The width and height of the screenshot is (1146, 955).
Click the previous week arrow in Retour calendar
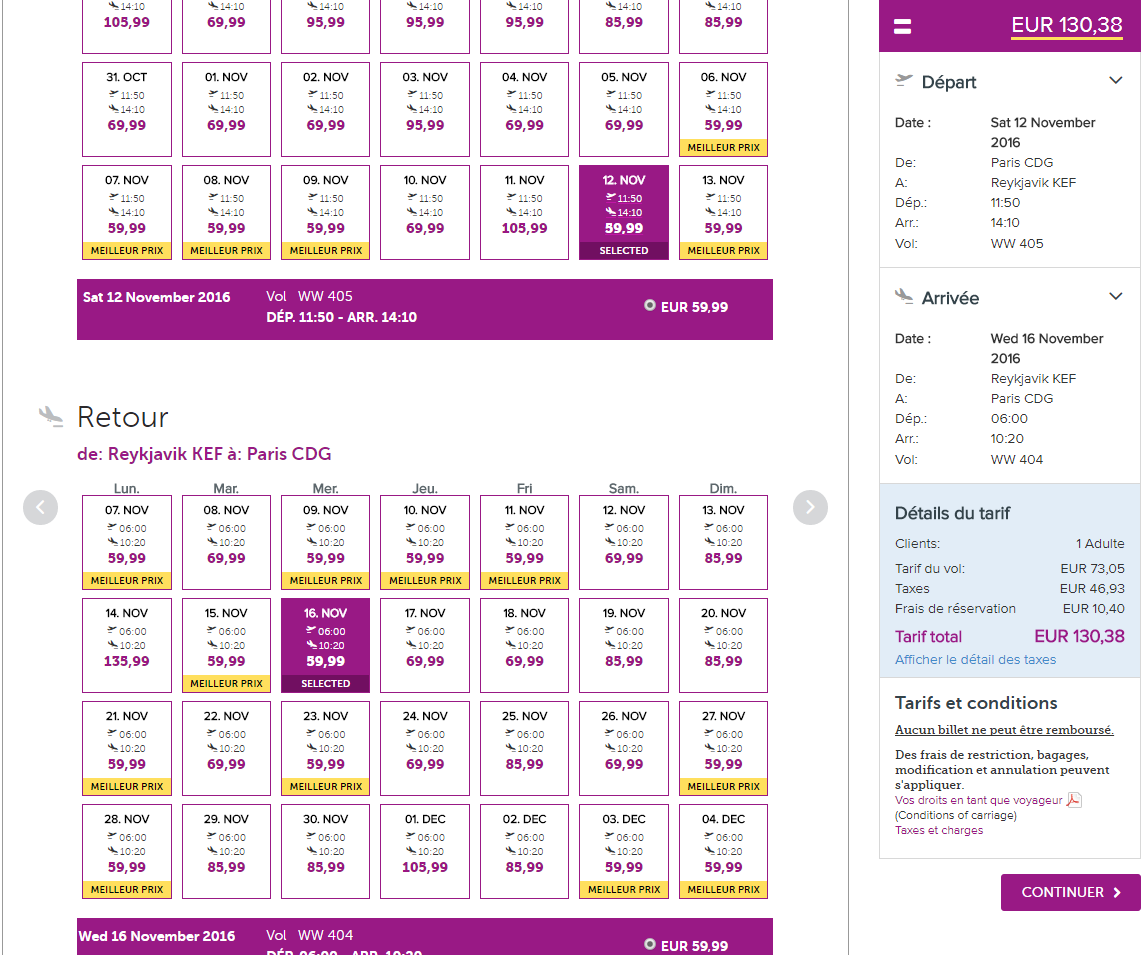(40, 507)
